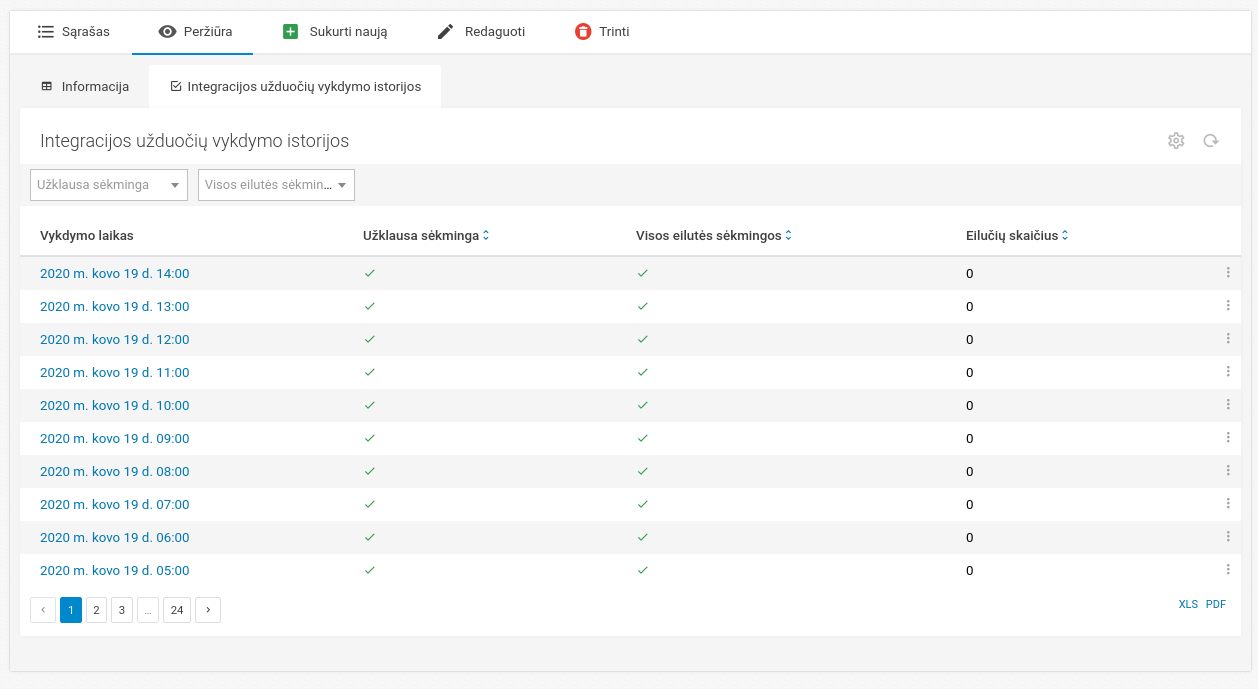Sort by Eilučių skaičius column
The height and width of the screenshot is (689, 1258).
tap(1065, 236)
